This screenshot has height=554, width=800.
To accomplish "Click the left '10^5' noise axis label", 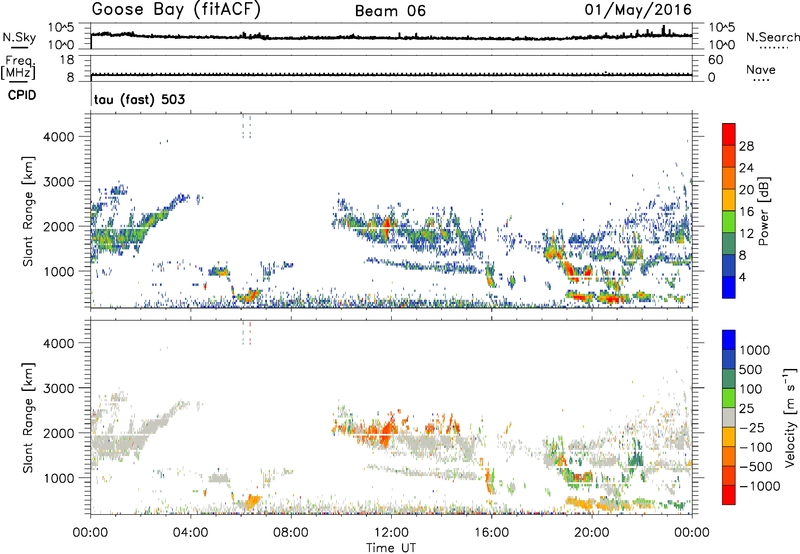I will tap(61, 28).
